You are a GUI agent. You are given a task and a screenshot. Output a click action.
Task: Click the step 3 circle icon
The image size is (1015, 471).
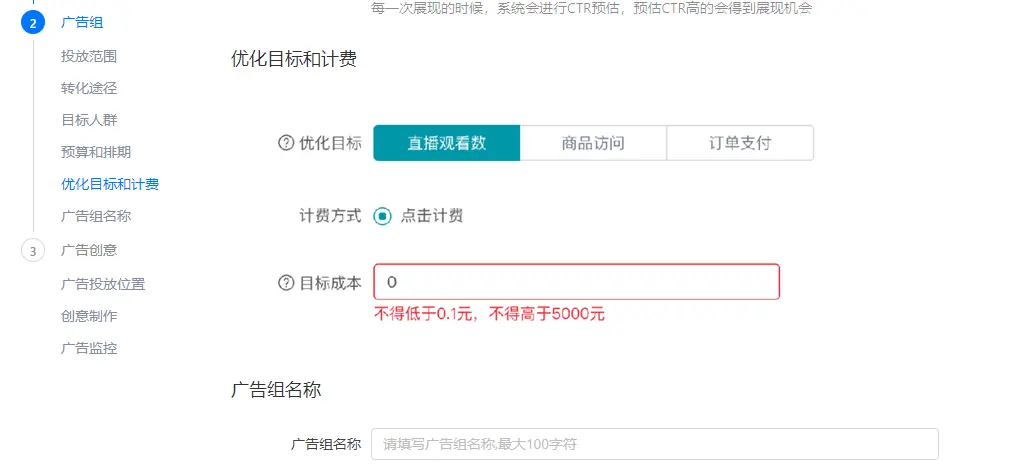pyautogui.click(x=33, y=251)
